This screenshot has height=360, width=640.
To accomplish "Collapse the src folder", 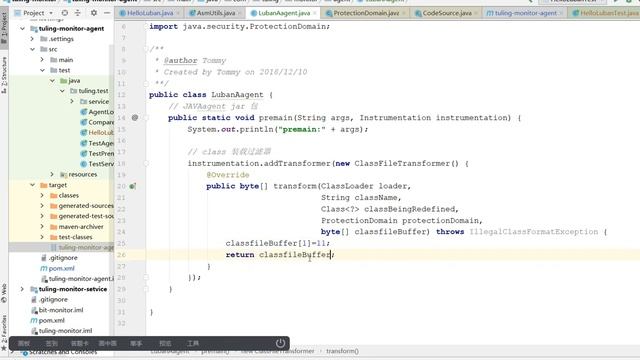I will point(32,49).
